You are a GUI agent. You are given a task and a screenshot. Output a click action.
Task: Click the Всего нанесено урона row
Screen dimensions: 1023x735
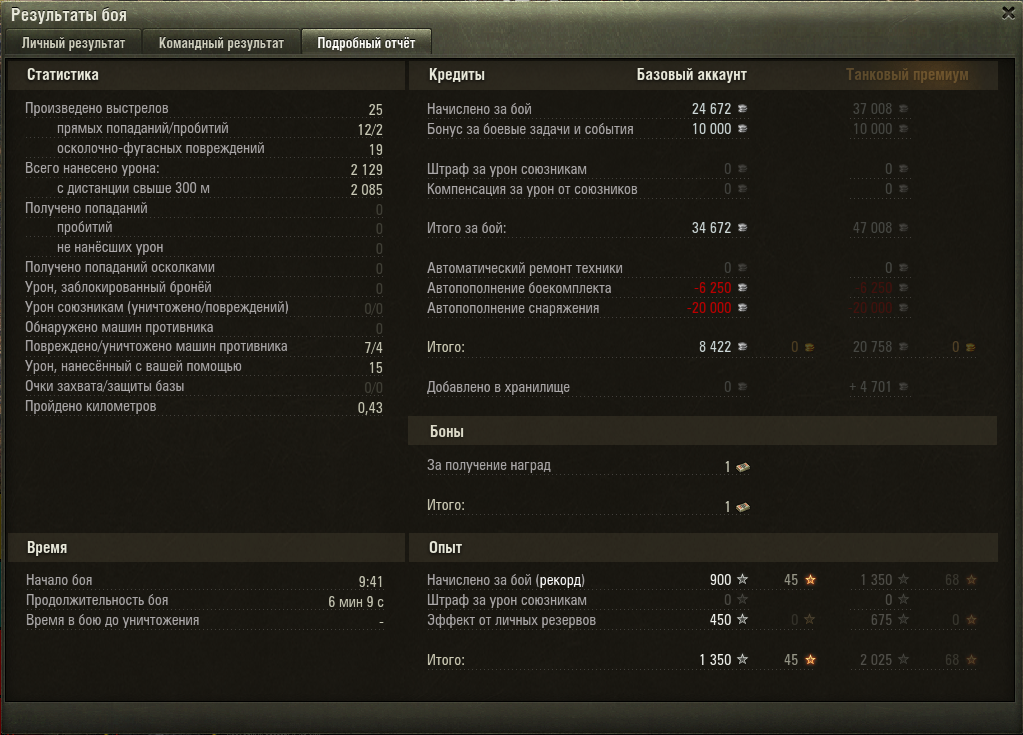click(x=204, y=169)
